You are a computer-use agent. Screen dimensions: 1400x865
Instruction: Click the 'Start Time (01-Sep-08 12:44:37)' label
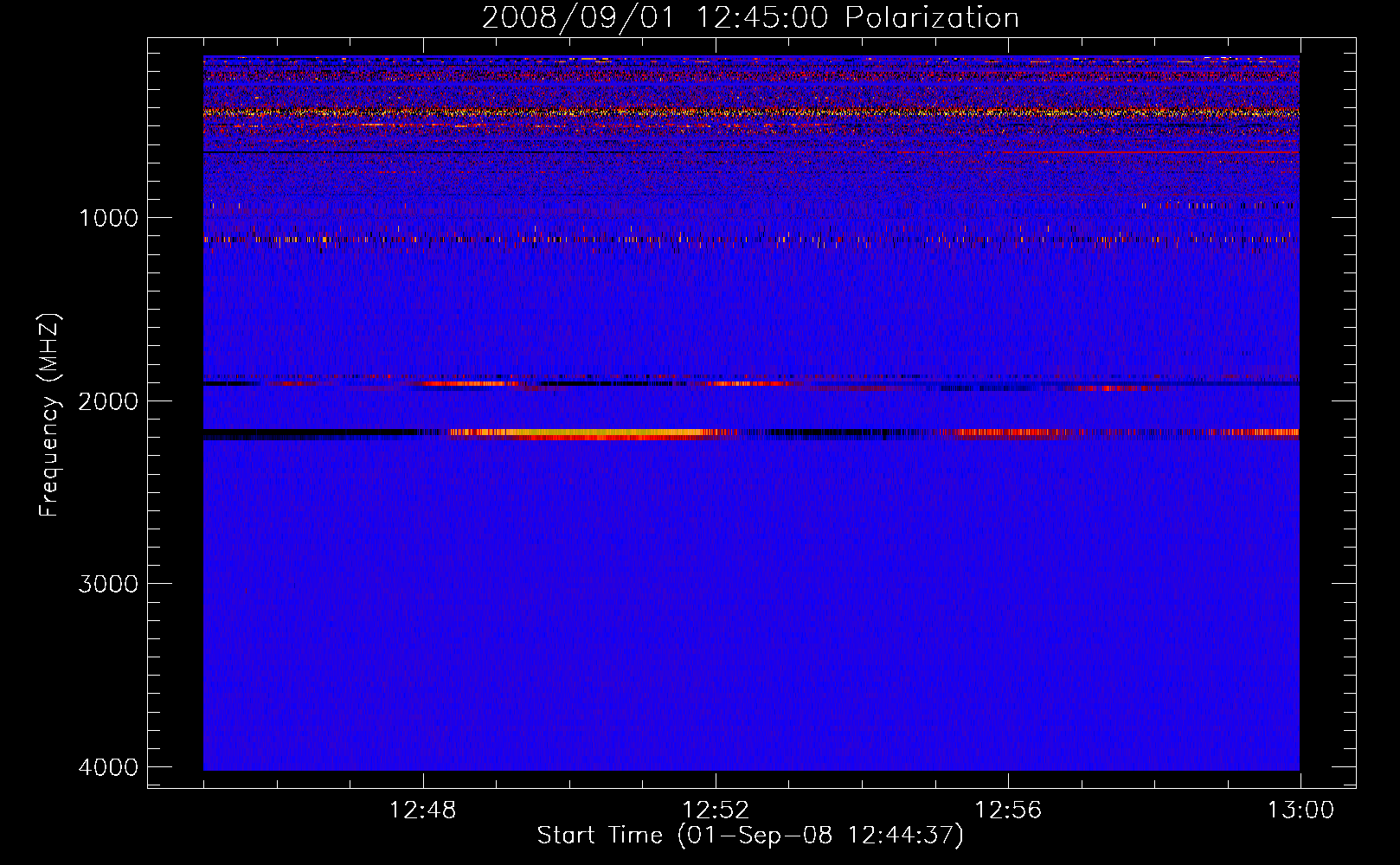click(x=750, y=836)
